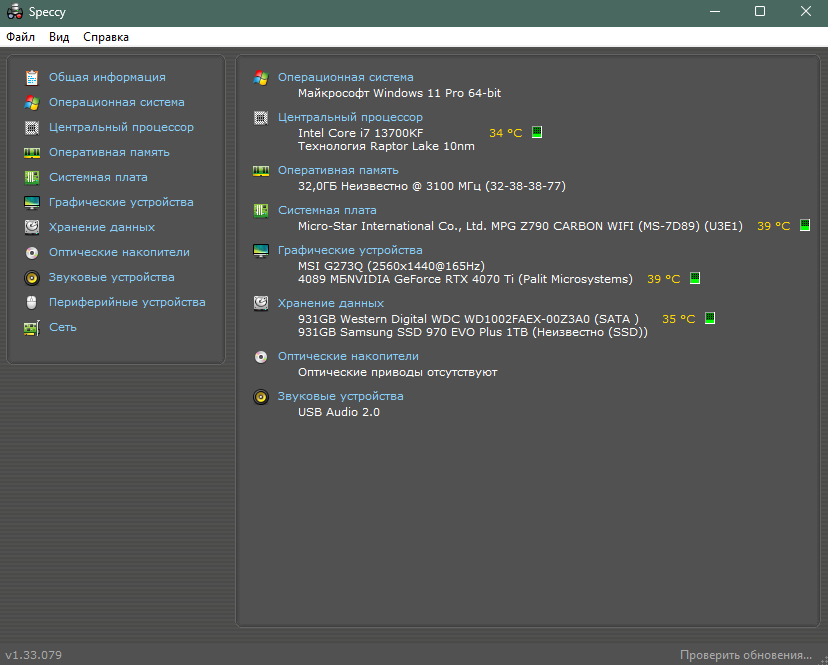828x665 pixels.
Task: Click Системная плата heading in summary
Action: click(327, 210)
